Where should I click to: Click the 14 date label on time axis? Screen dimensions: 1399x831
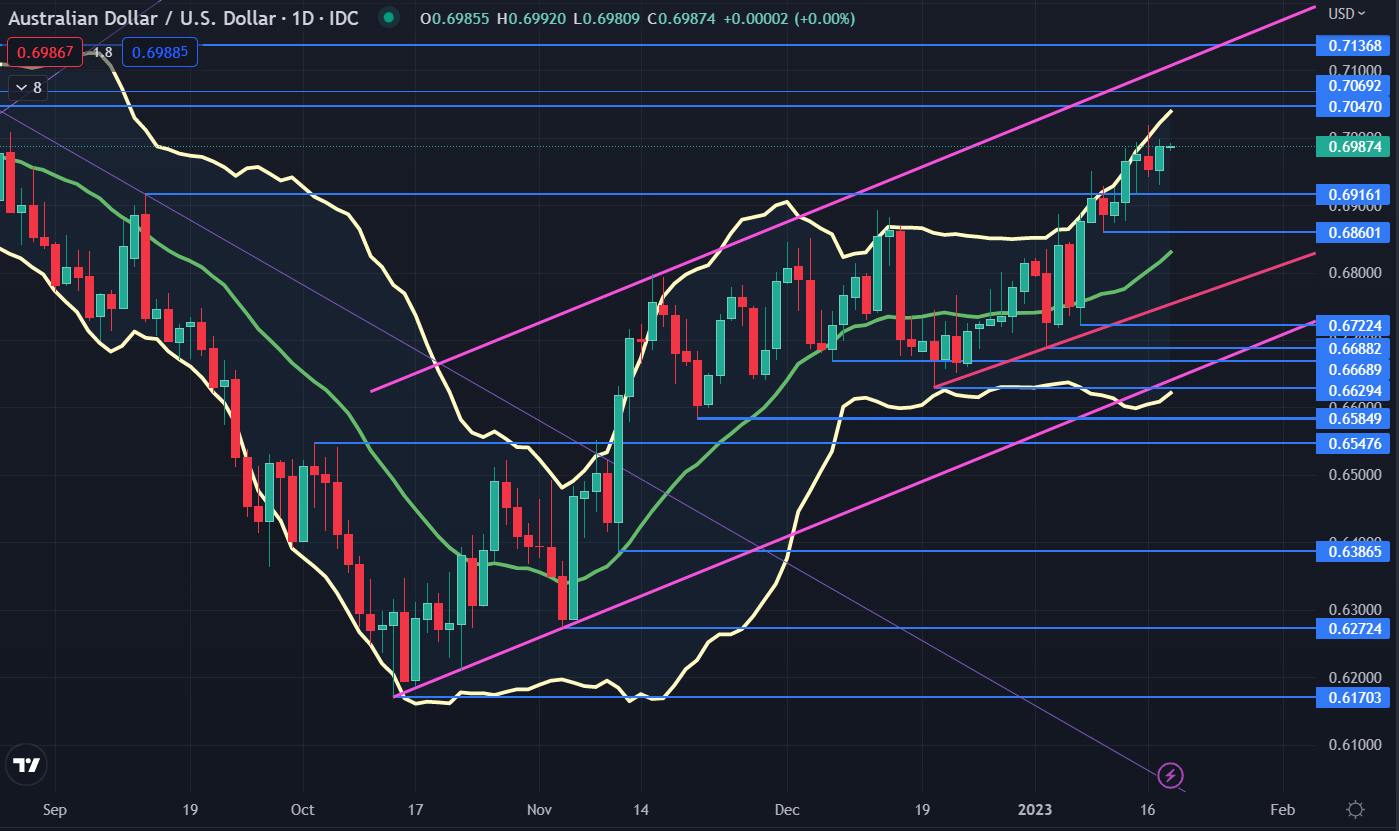click(641, 809)
